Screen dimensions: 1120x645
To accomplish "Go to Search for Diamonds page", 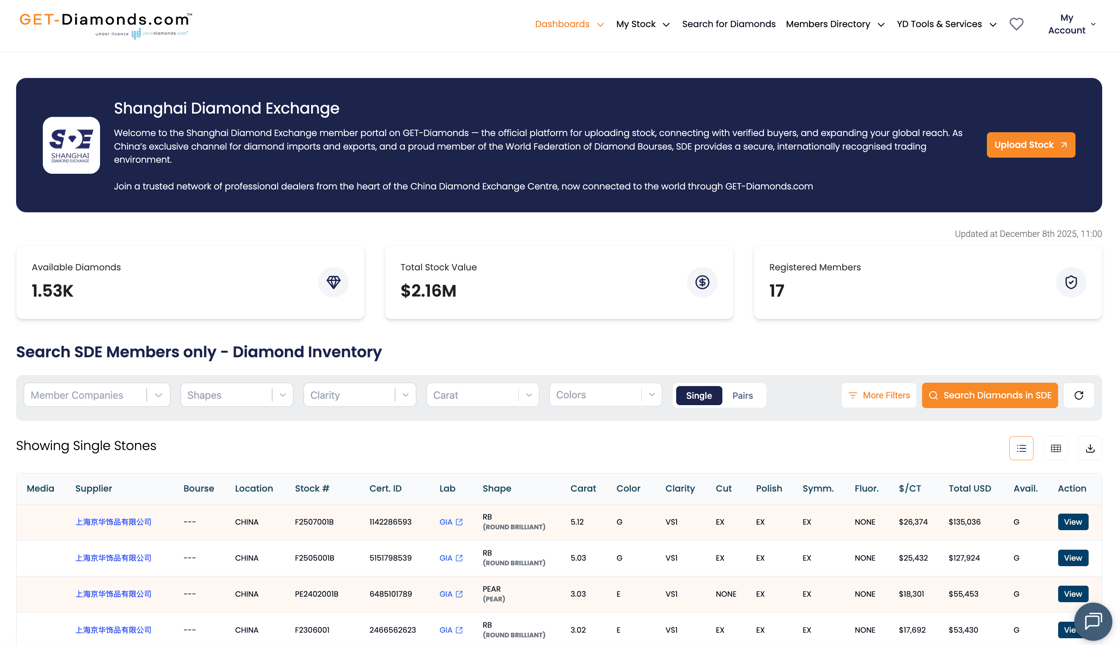I will pyautogui.click(x=728, y=24).
